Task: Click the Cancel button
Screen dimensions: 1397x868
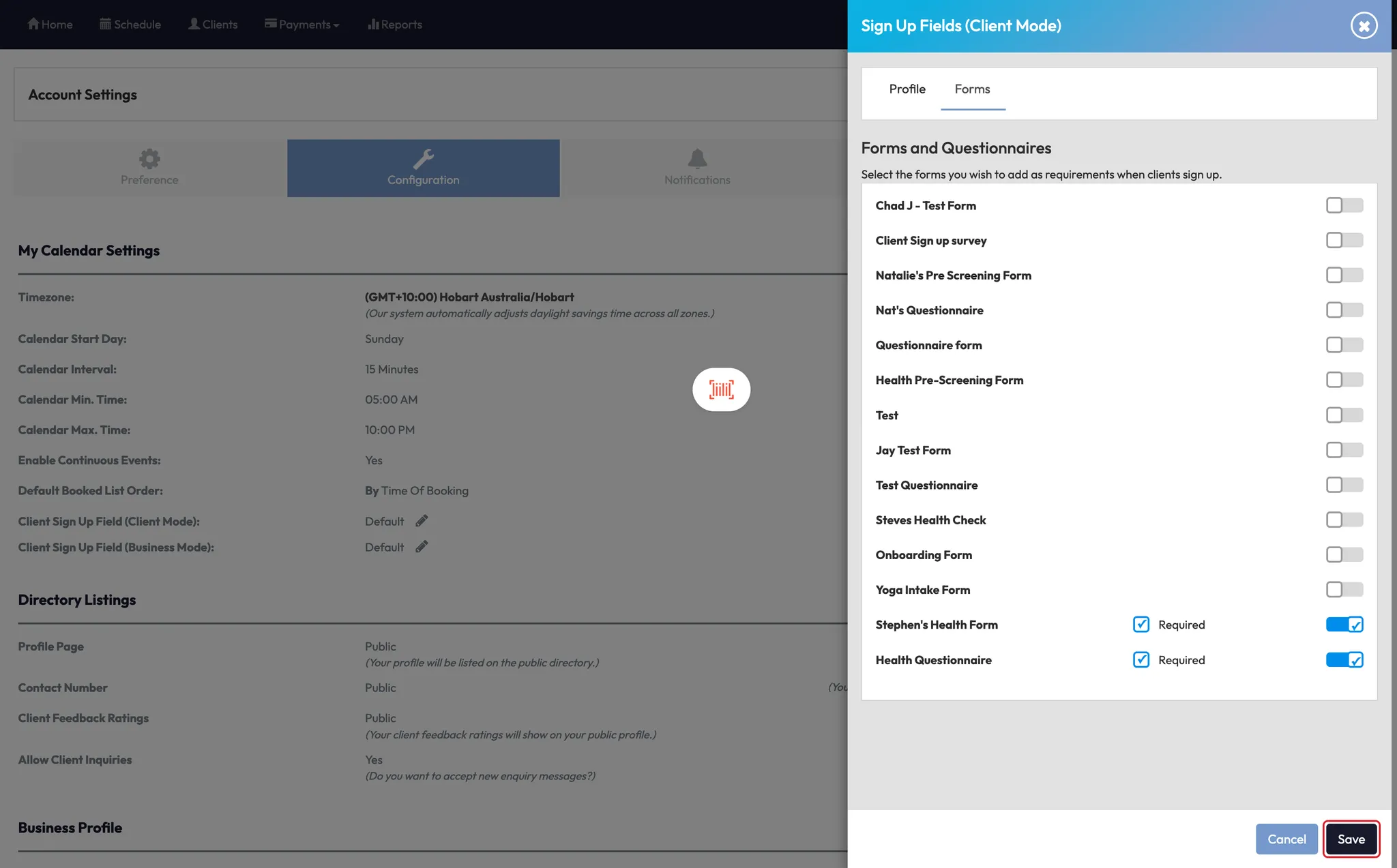Action: pyautogui.click(x=1286, y=839)
